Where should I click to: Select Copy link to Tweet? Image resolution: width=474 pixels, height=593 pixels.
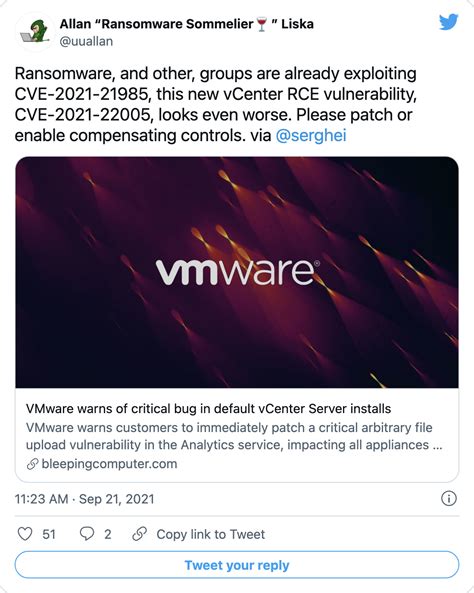tap(211, 534)
